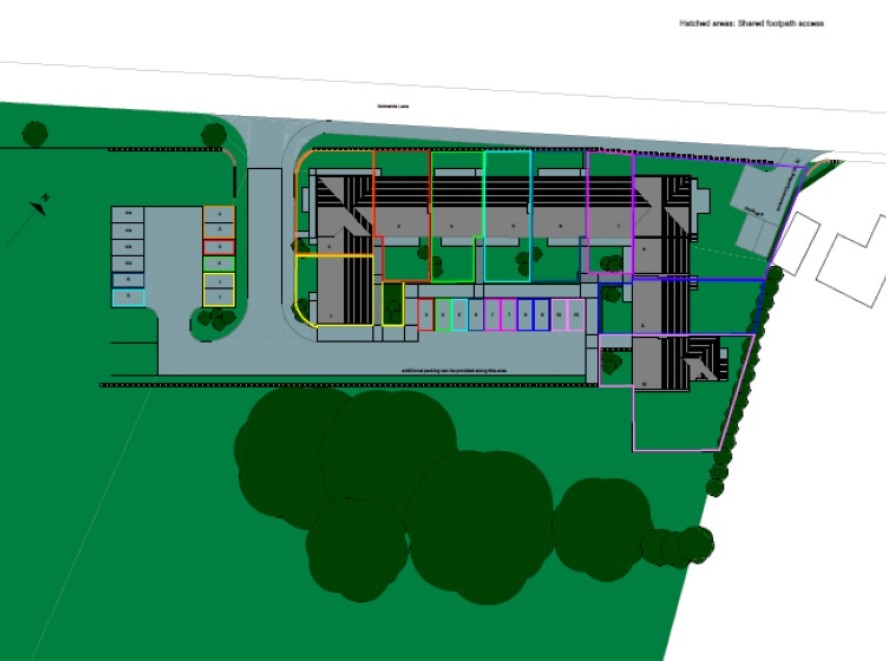Image resolution: width=886 pixels, height=661 pixels.
Task: Click the additional parking note text
Action: pyautogui.click(x=455, y=371)
